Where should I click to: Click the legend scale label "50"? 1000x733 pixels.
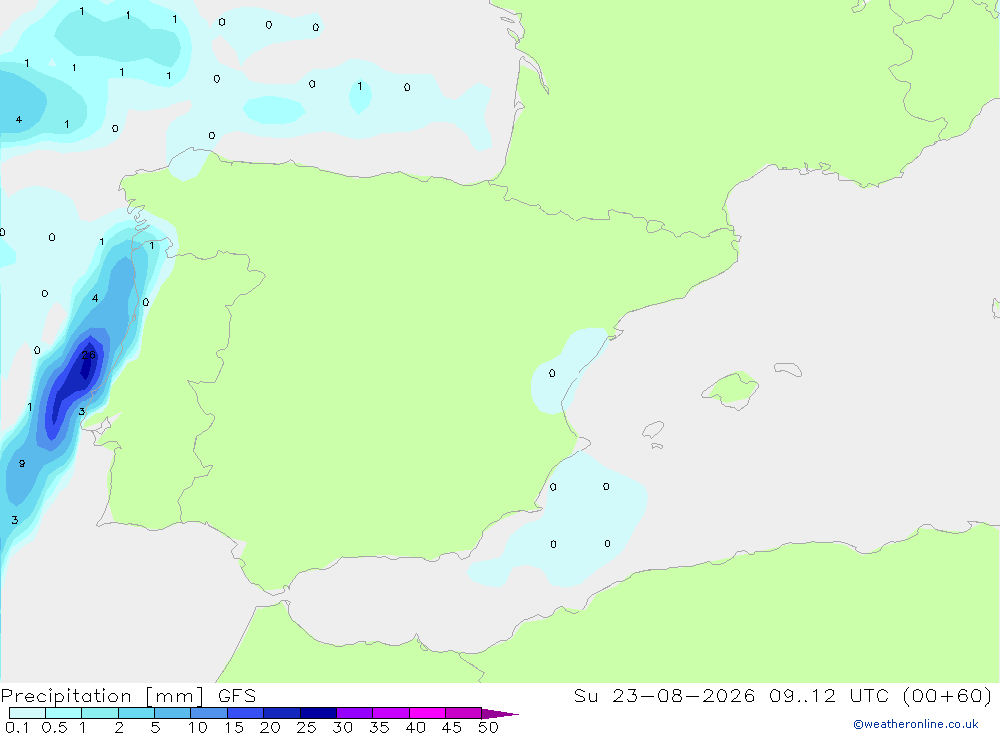(x=488, y=727)
